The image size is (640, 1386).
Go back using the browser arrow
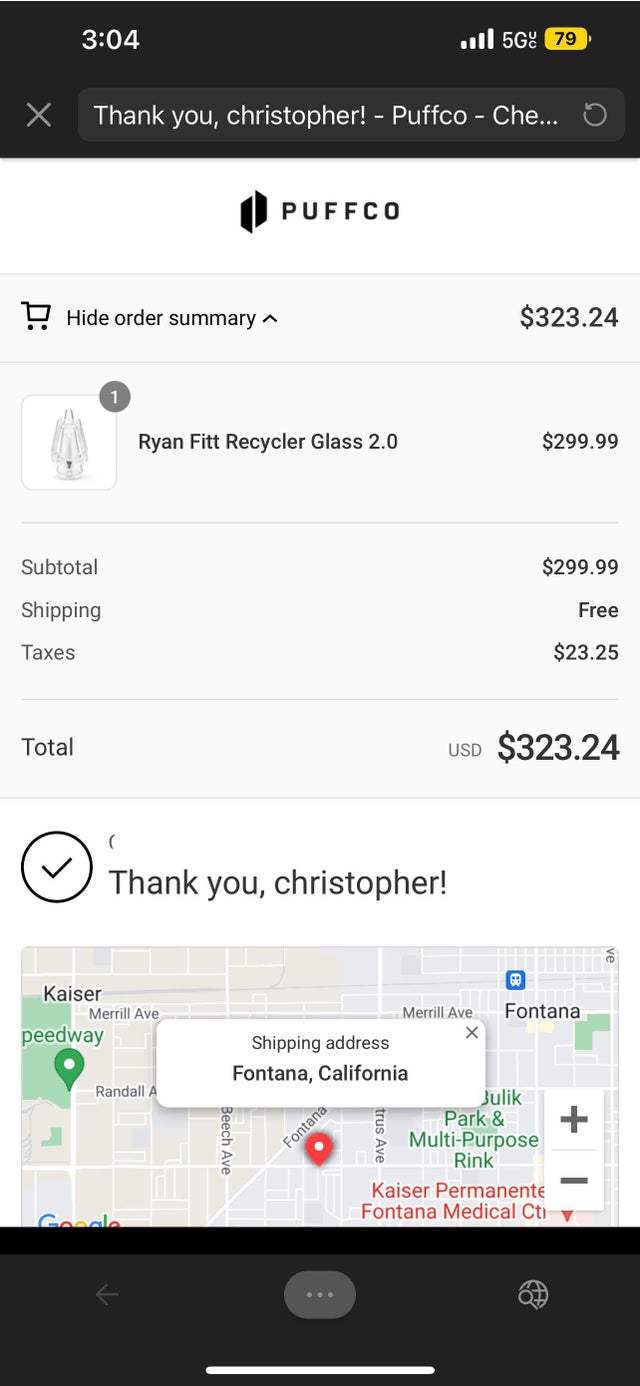pyautogui.click(x=107, y=1295)
